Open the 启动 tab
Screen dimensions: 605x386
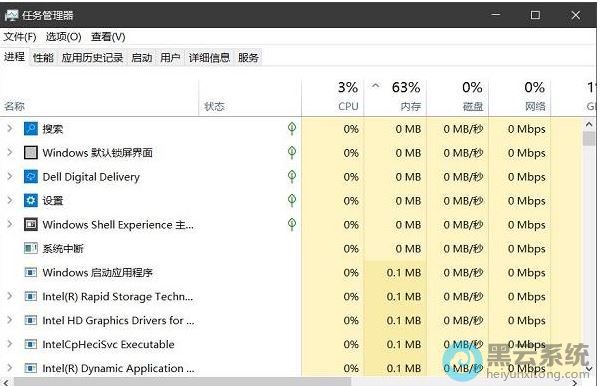point(142,58)
